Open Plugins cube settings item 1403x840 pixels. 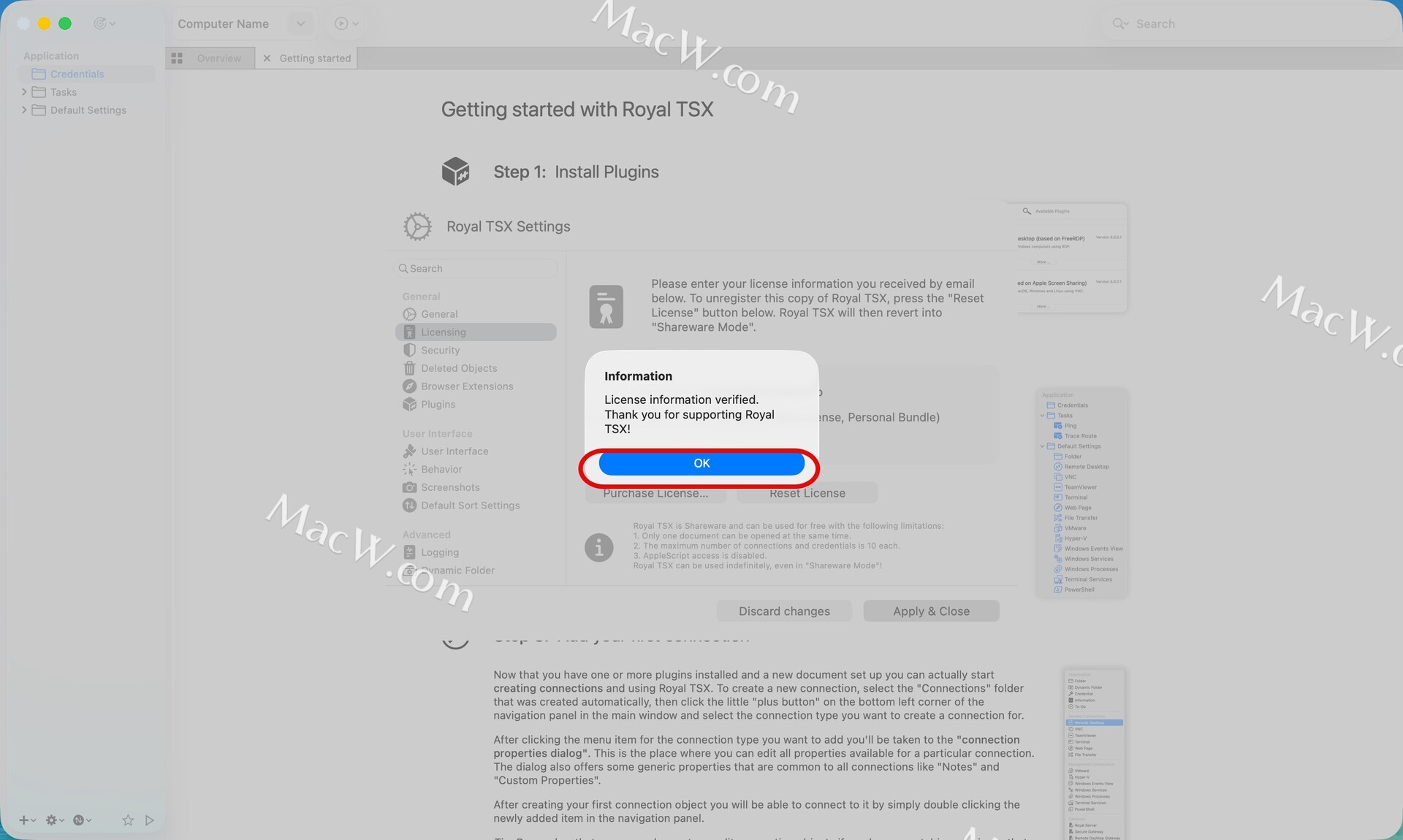click(438, 405)
